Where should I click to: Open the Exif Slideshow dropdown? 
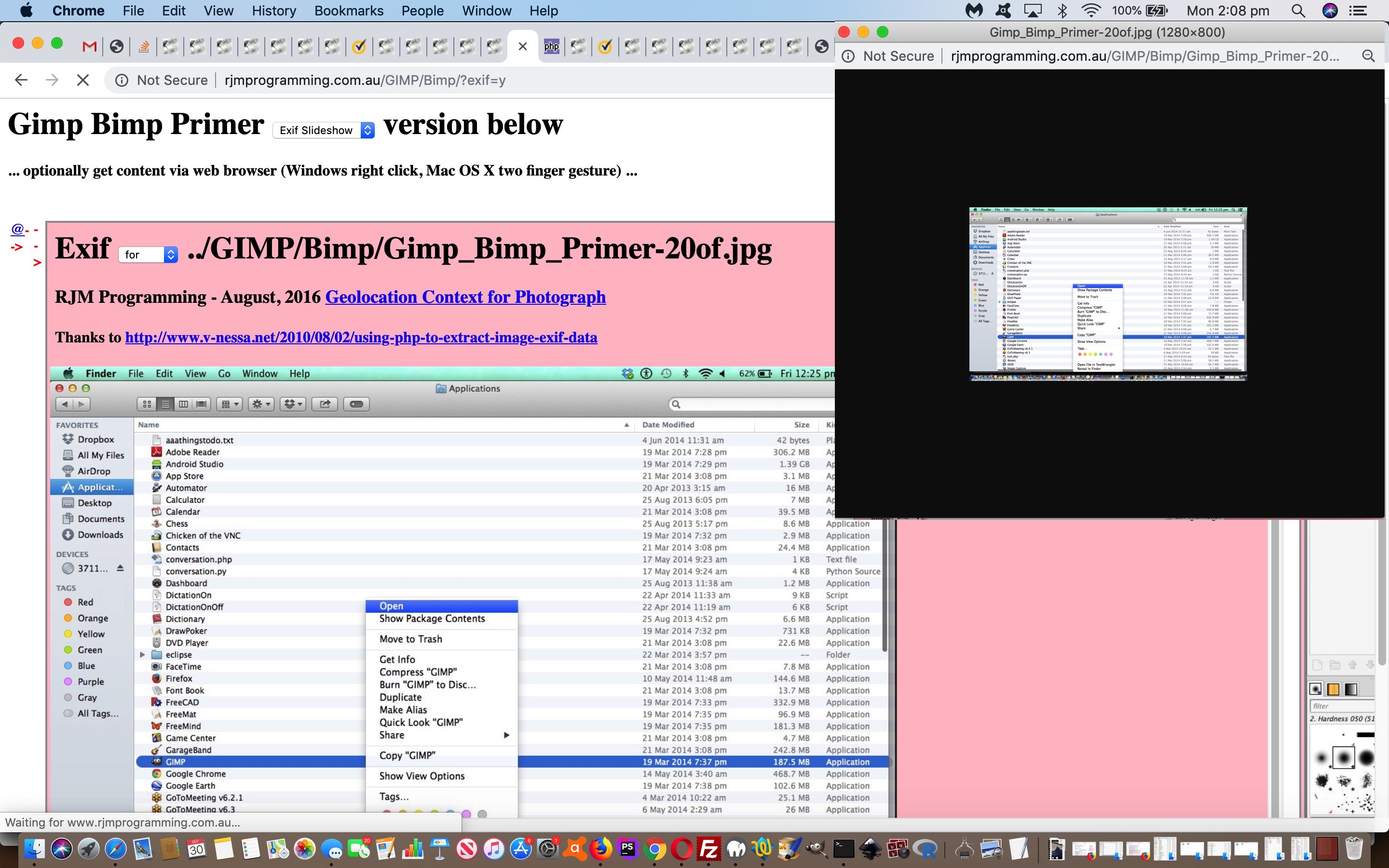324,130
